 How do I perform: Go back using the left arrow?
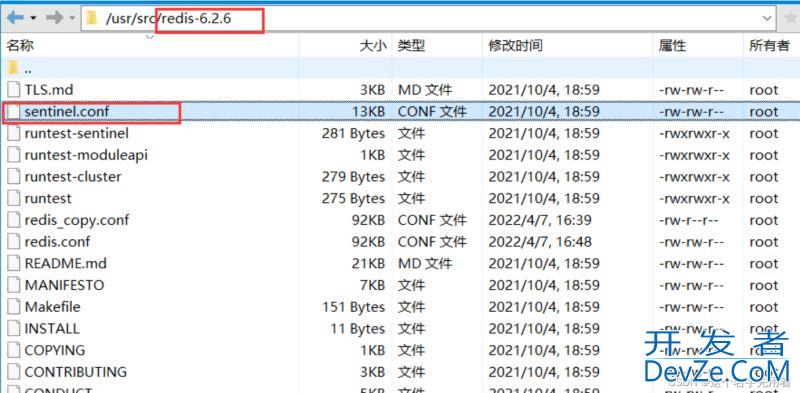(15, 18)
